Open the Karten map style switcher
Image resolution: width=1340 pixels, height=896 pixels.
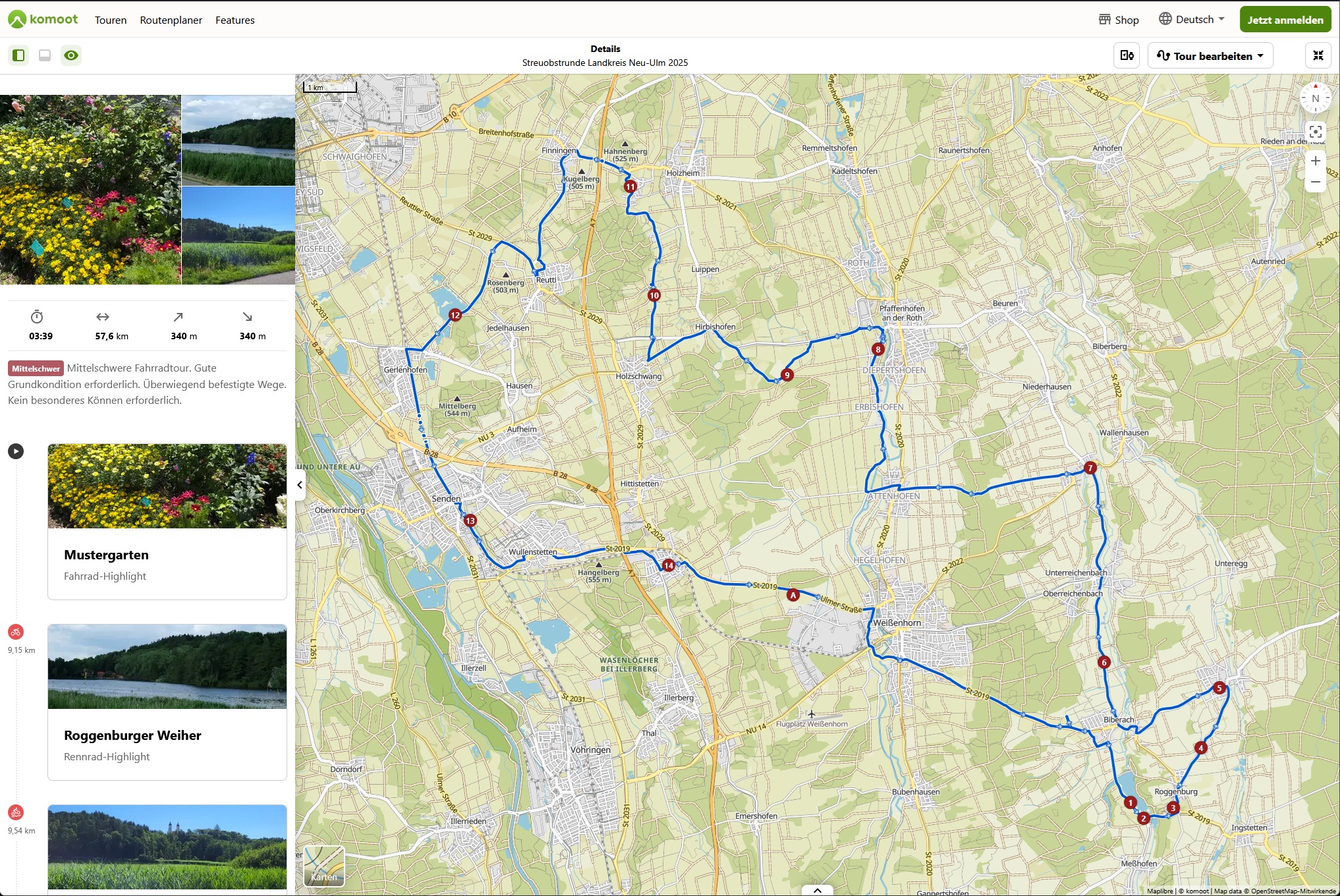click(324, 866)
